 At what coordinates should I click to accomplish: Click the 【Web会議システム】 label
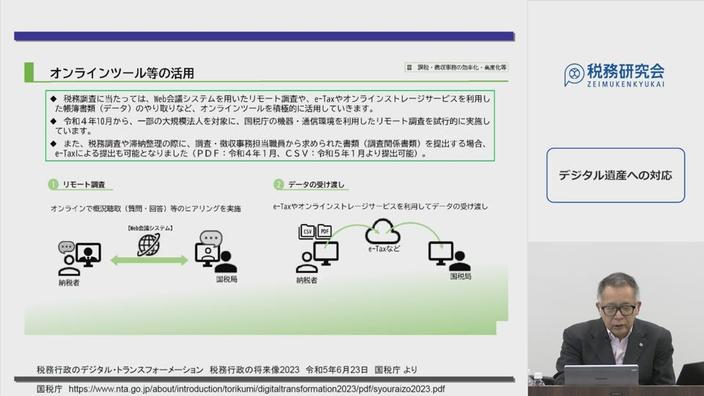150,228
